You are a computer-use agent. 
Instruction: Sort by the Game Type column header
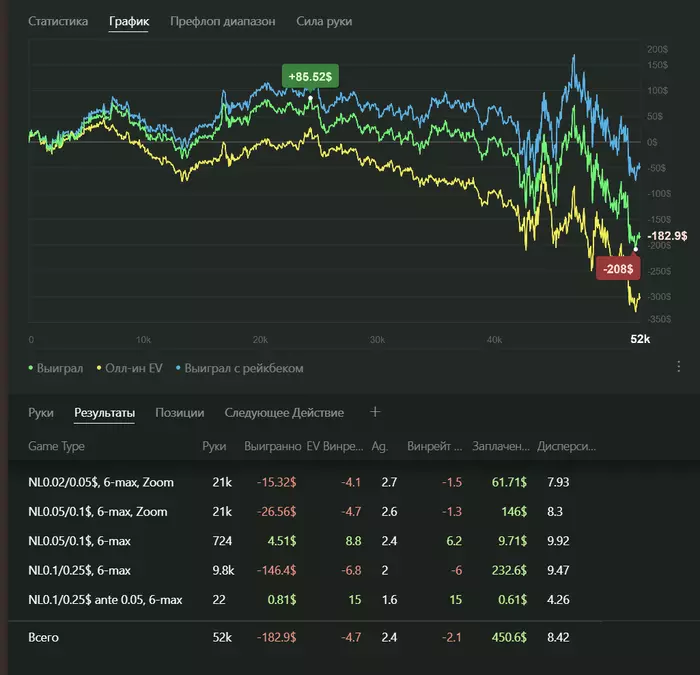[x=57, y=446]
